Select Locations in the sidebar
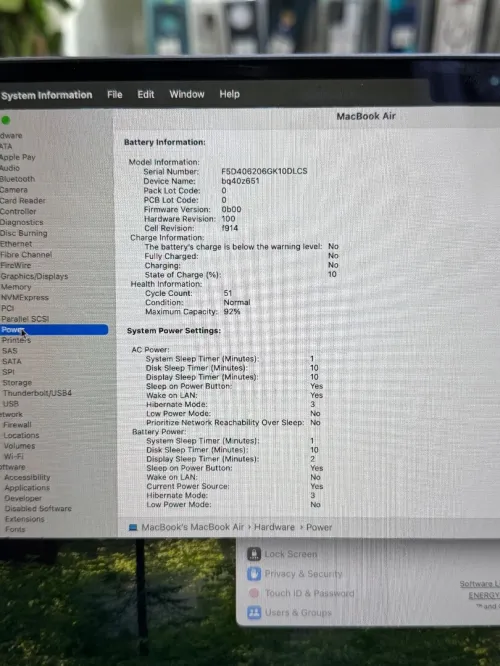Screen dimensions: 500x666 [x=21, y=435]
